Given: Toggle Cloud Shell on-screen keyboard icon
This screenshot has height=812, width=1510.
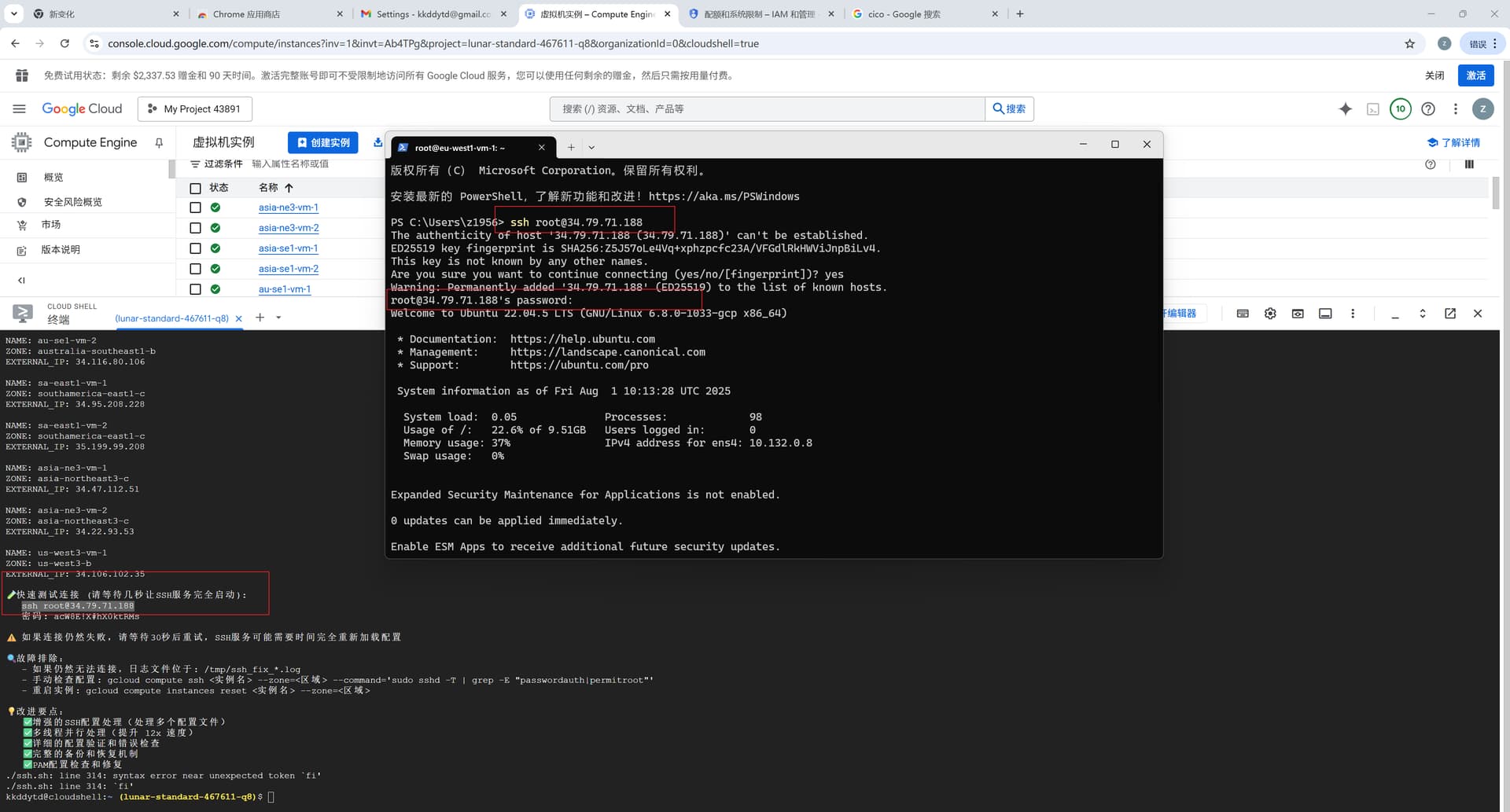Looking at the screenshot, I should pos(1243,314).
